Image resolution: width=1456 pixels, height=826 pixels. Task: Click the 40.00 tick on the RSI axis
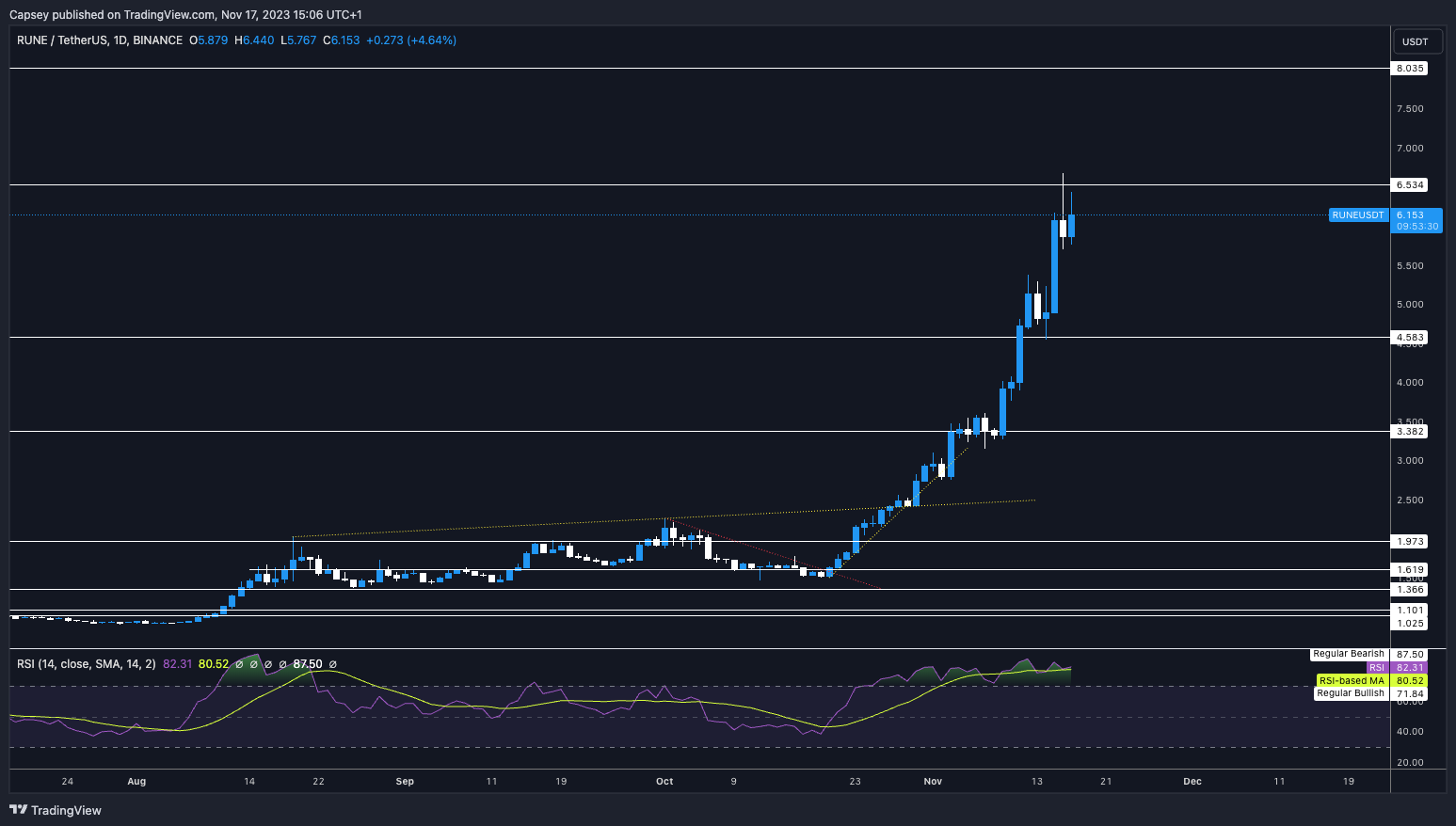pos(1410,732)
